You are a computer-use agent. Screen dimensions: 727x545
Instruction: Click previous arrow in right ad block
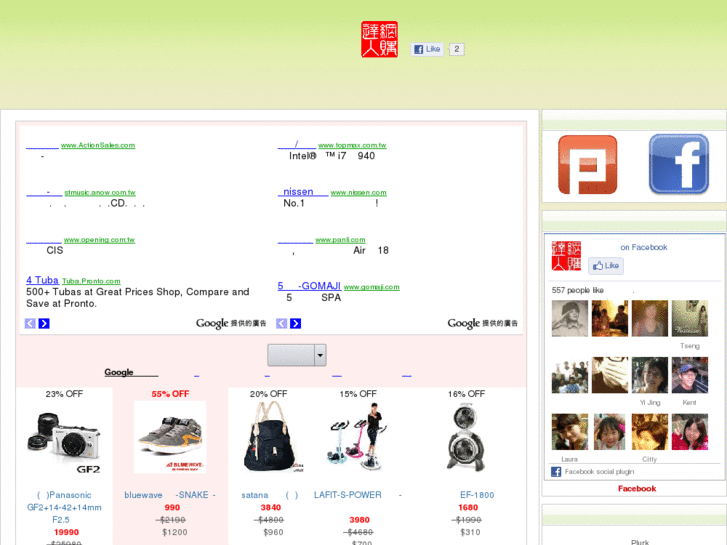click(x=281, y=323)
